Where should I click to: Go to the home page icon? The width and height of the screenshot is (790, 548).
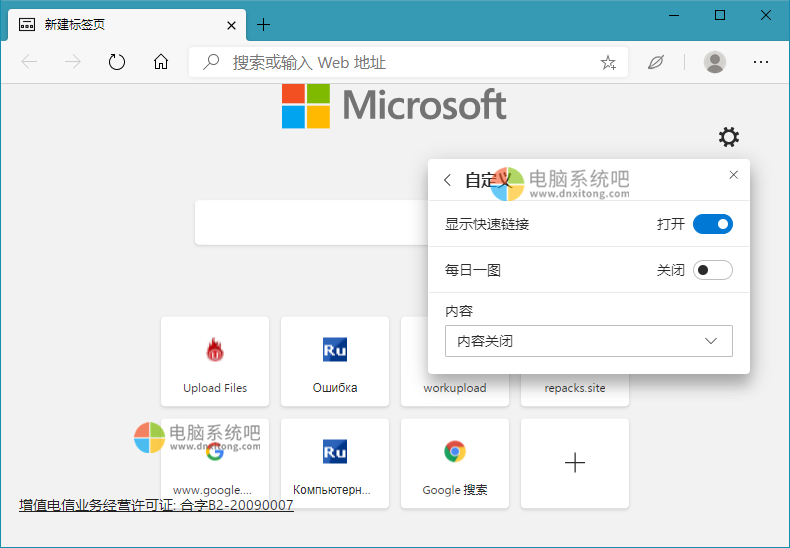point(161,62)
